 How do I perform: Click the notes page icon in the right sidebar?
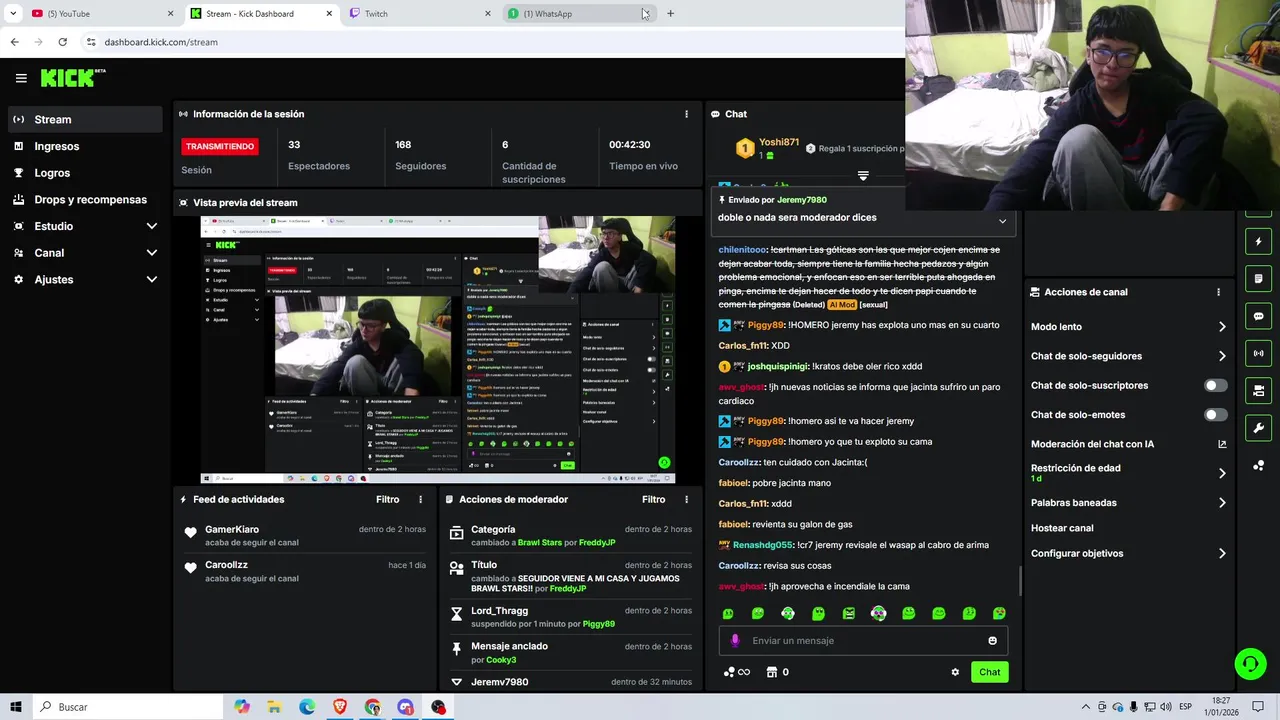point(1258,278)
